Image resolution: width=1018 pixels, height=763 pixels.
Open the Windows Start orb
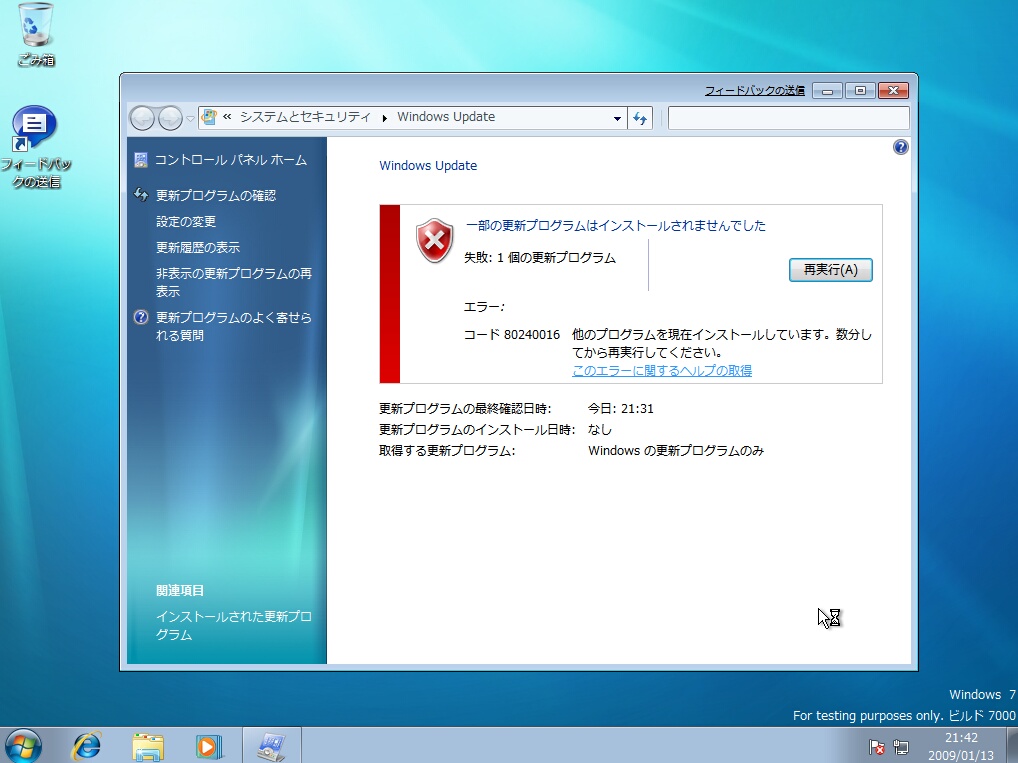(23, 745)
